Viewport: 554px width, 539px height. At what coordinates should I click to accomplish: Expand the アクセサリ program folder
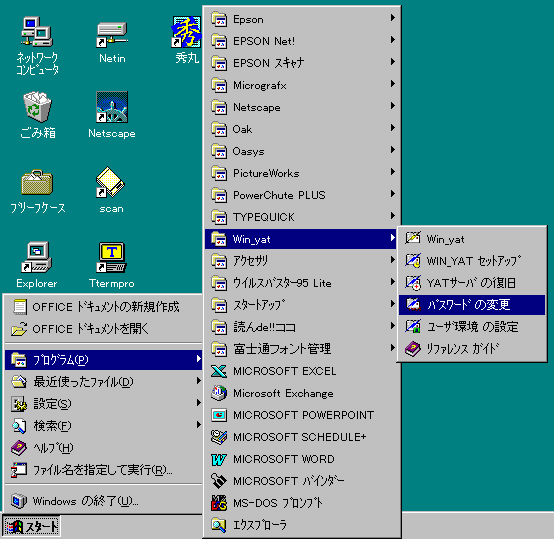point(303,261)
